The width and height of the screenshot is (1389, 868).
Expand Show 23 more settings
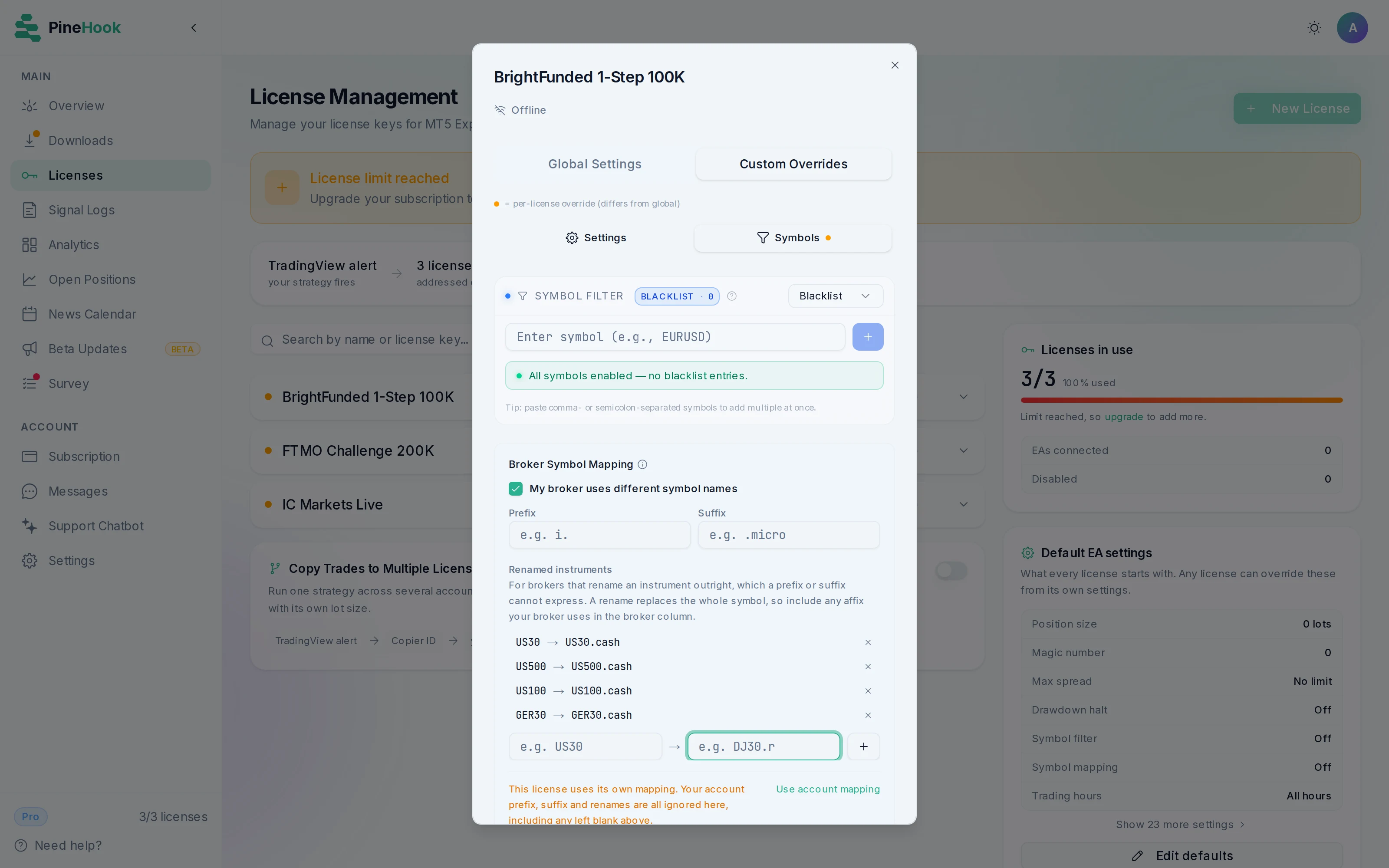point(1181,824)
